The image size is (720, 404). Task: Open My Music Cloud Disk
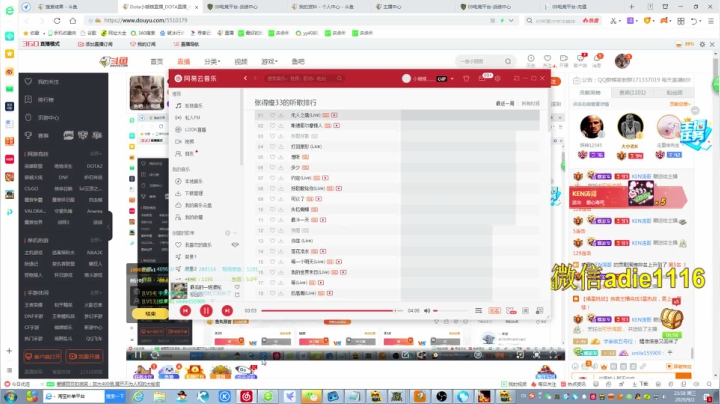pos(193,205)
